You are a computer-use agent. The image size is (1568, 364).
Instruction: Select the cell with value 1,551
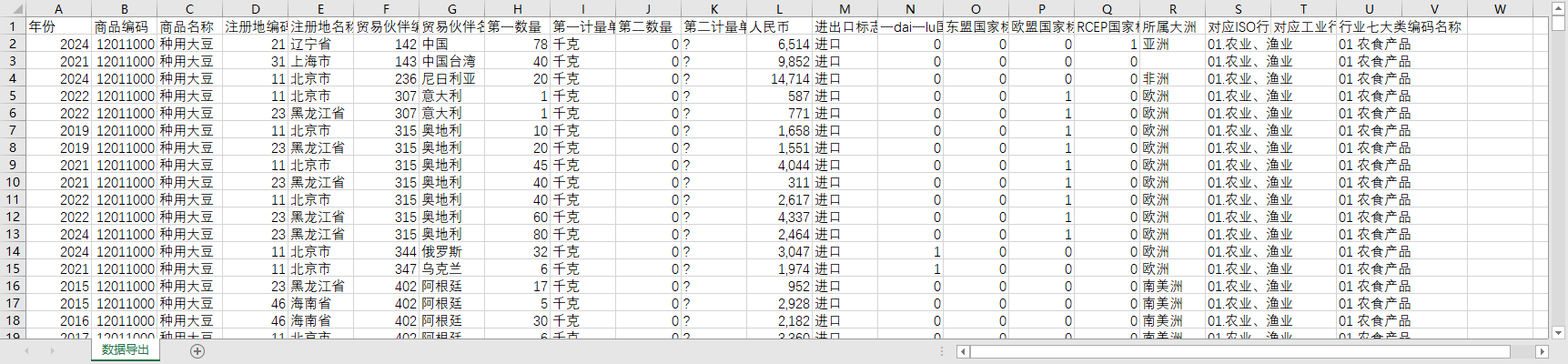pos(780,147)
